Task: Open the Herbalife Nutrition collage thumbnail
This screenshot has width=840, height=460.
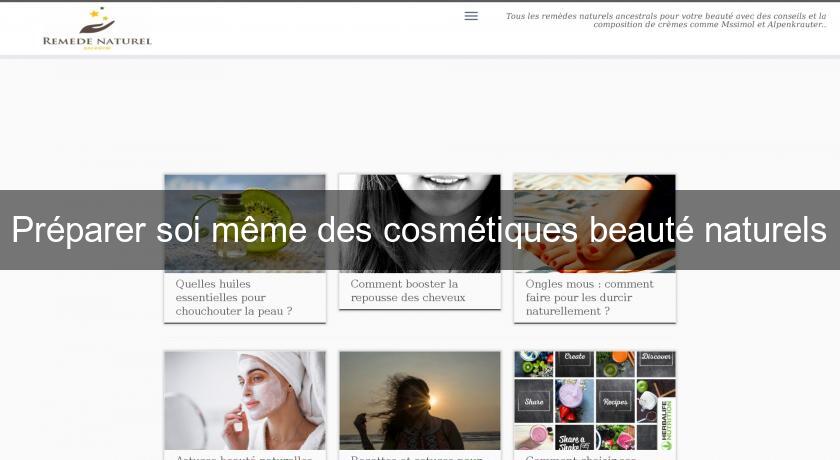Action: pyautogui.click(x=595, y=401)
